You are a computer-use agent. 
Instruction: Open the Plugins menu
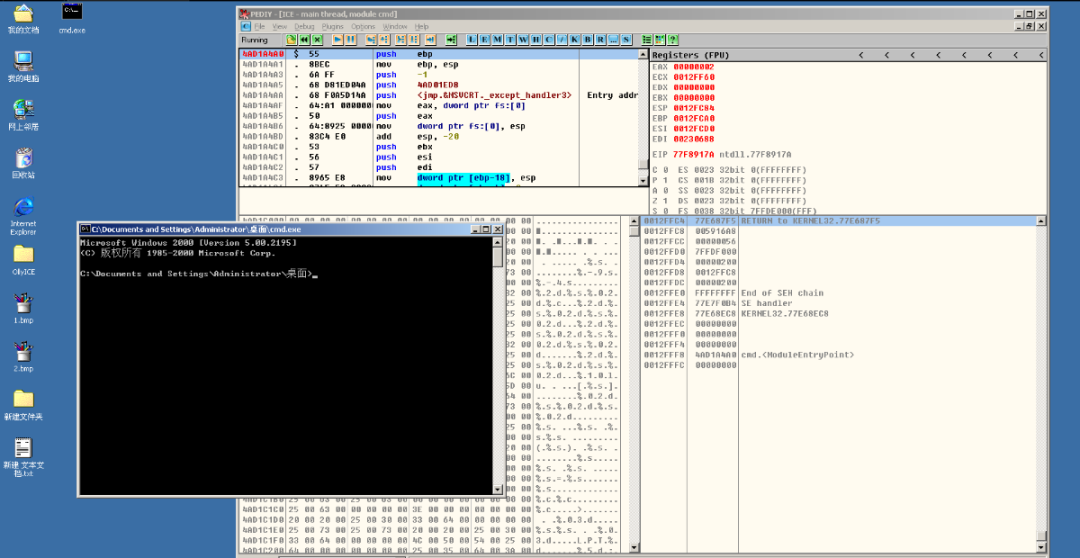(333, 26)
